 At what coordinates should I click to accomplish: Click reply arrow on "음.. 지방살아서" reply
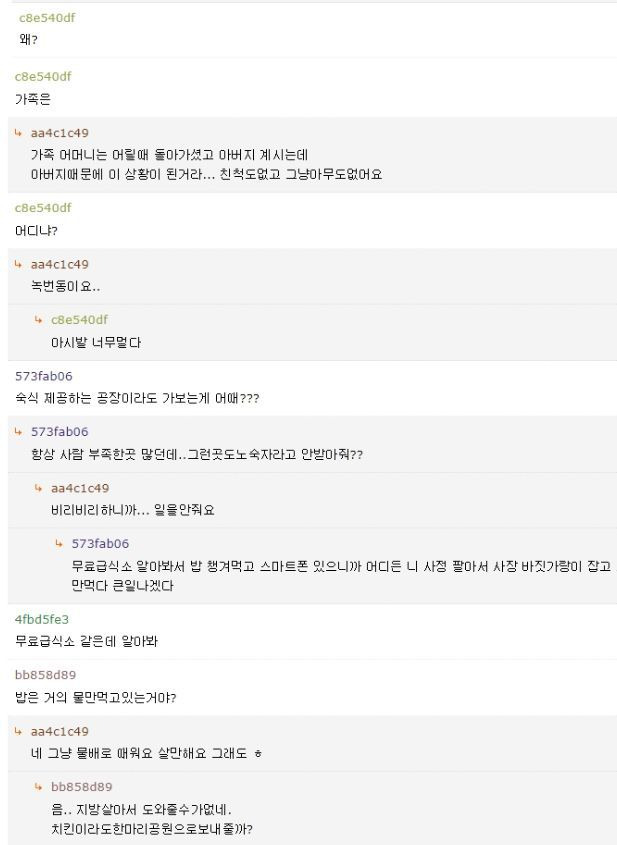coord(38,787)
